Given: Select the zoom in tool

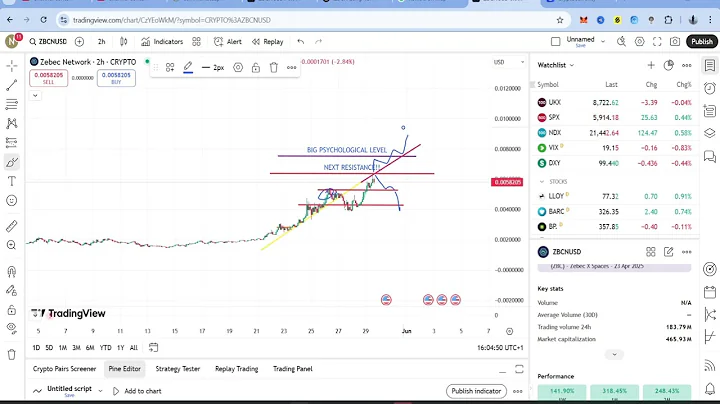Looking at the screenshot, I should (x=12, y=245).
